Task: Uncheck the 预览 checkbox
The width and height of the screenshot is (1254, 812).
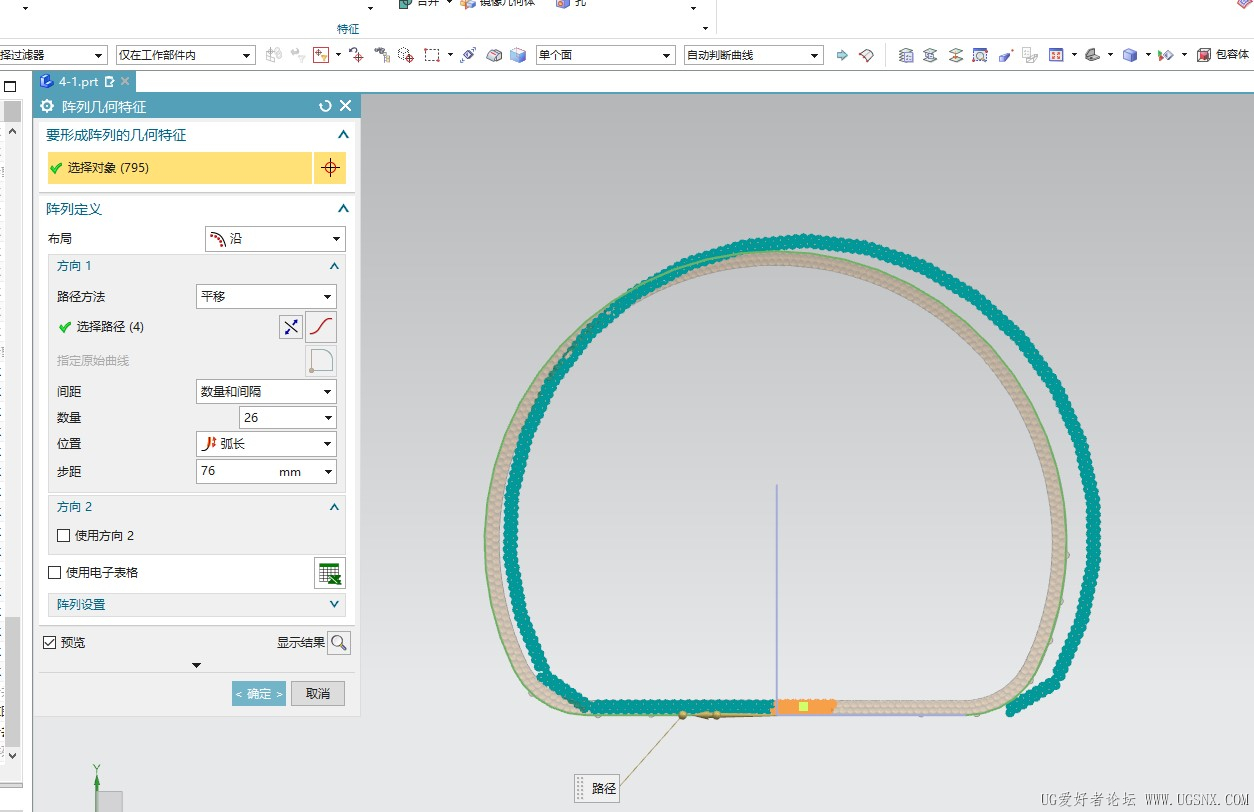Action: click(x=50, y=643)
